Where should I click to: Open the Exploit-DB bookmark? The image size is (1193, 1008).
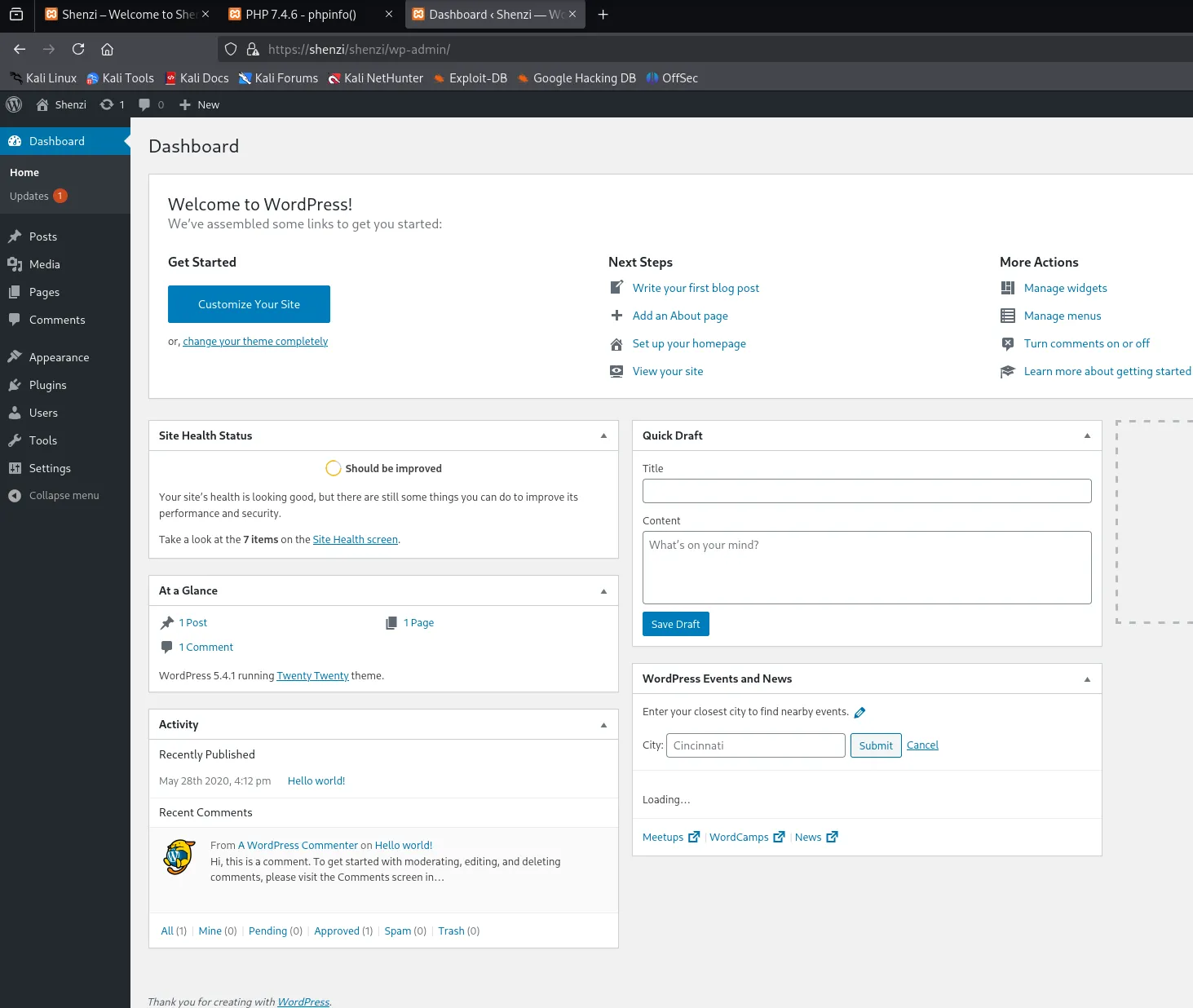tap(470, 78)
